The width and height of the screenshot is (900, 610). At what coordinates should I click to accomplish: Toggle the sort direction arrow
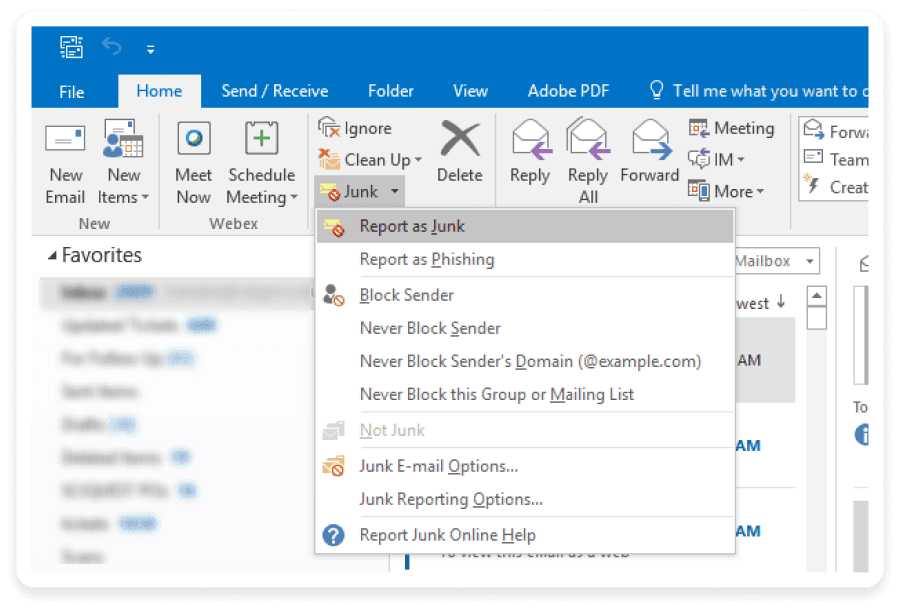coord(781,301)
